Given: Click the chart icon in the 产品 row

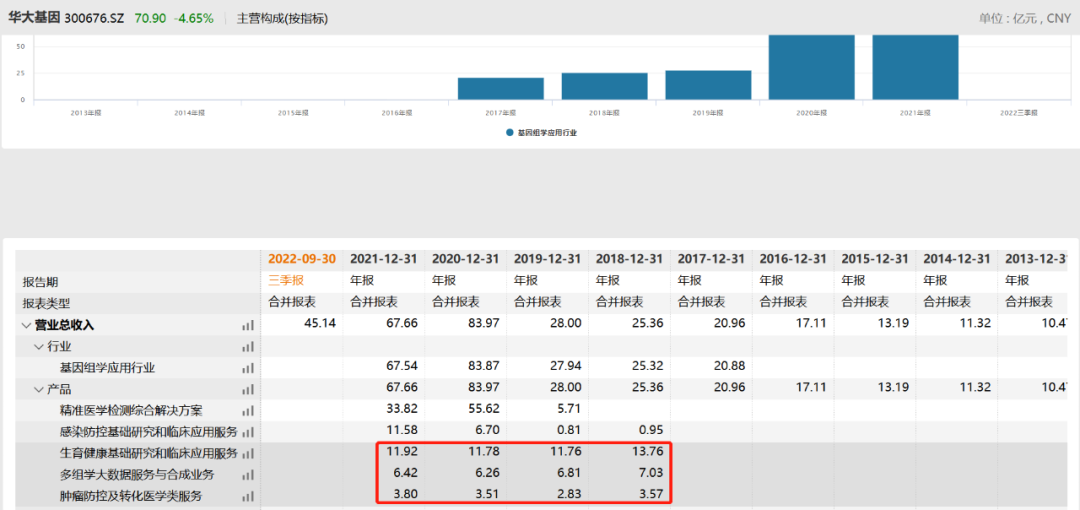Looking at the screenshot, I should [x=248, y=390].
